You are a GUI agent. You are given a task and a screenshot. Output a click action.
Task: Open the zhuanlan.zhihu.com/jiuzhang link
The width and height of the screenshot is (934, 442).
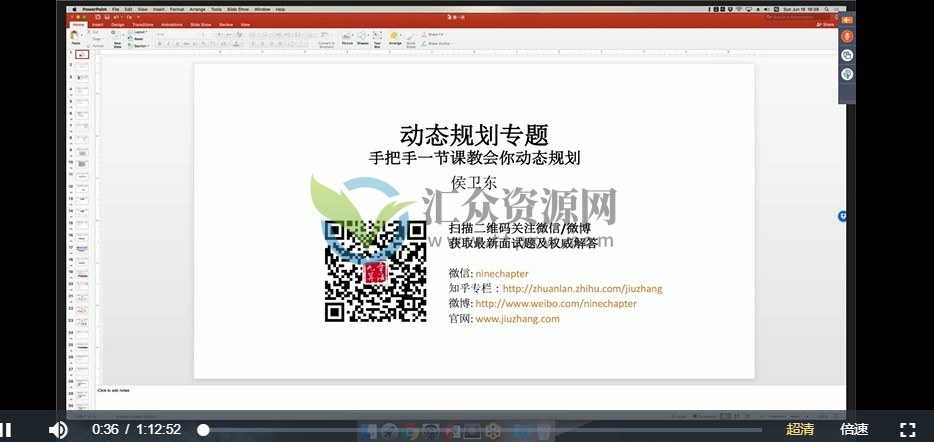tap(582, 288)
